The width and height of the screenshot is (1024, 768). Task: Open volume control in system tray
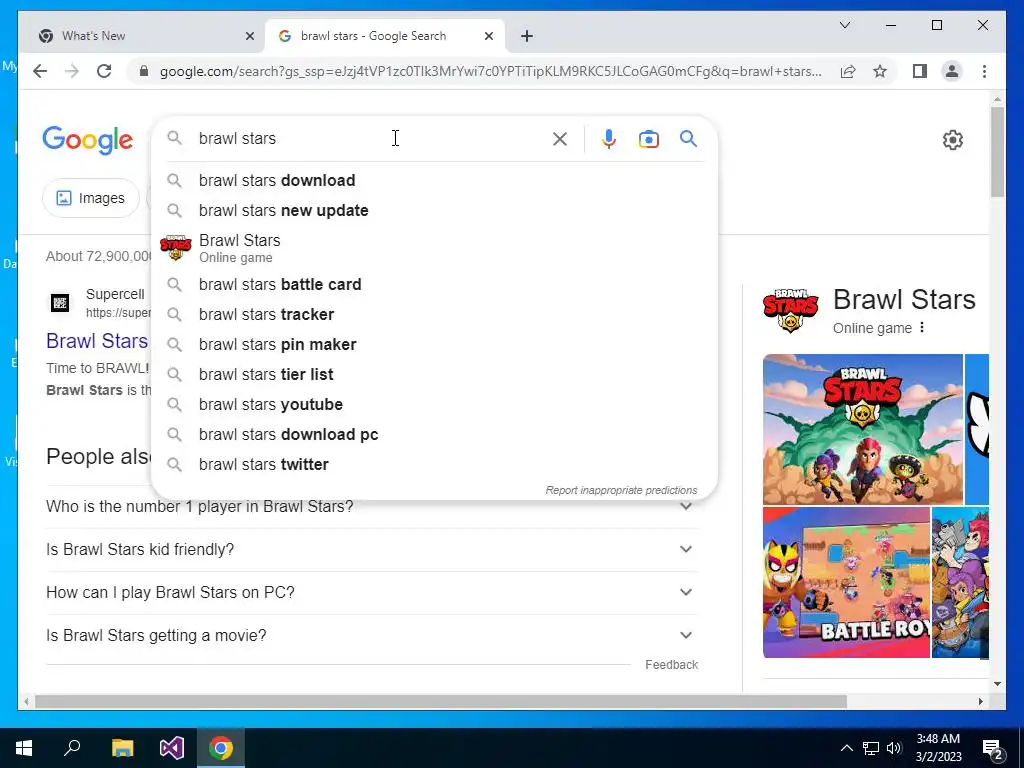tap(894, 748)
